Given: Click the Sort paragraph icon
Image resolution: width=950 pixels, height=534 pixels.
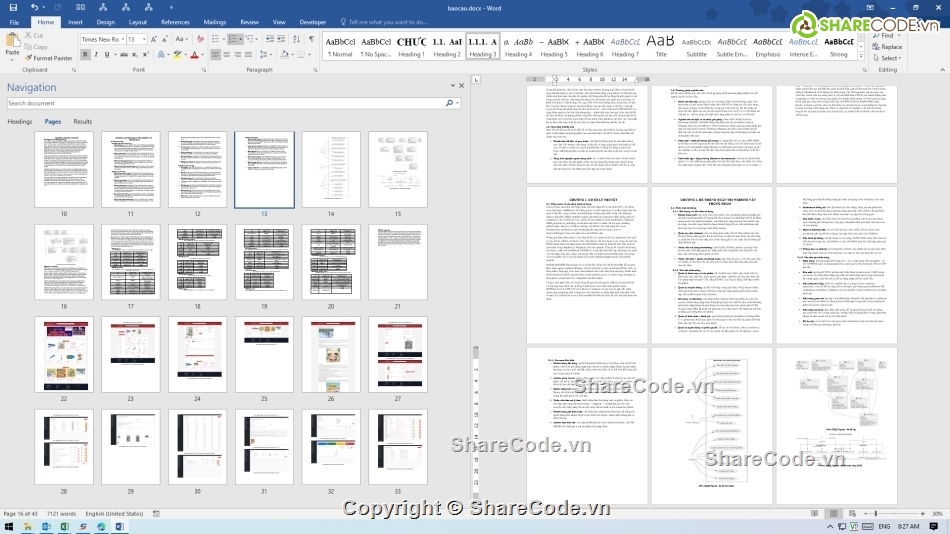Looking at the screenshot, I should point(297,39).
